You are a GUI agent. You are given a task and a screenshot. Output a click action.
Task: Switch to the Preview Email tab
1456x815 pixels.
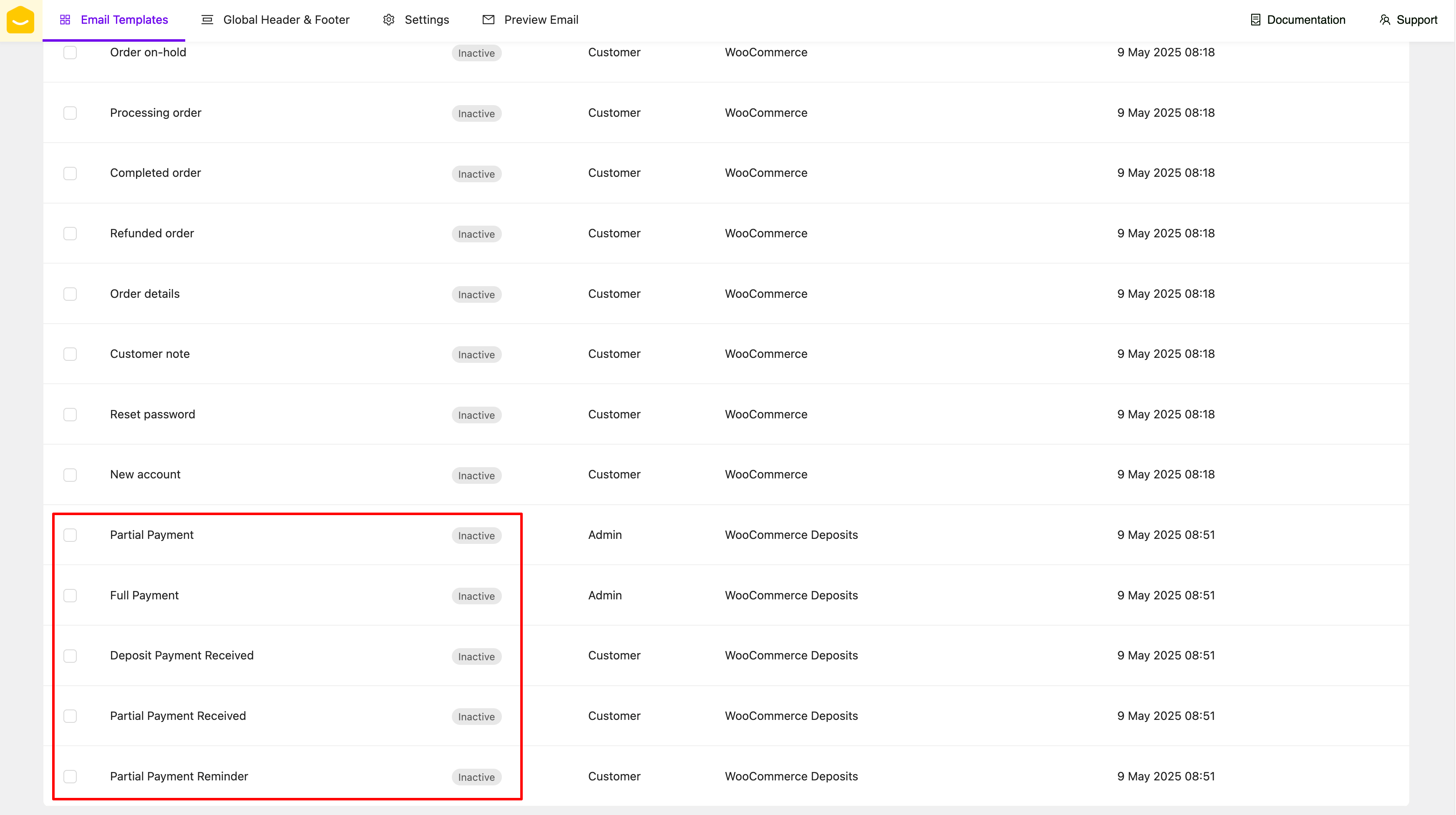click(541, 20)
